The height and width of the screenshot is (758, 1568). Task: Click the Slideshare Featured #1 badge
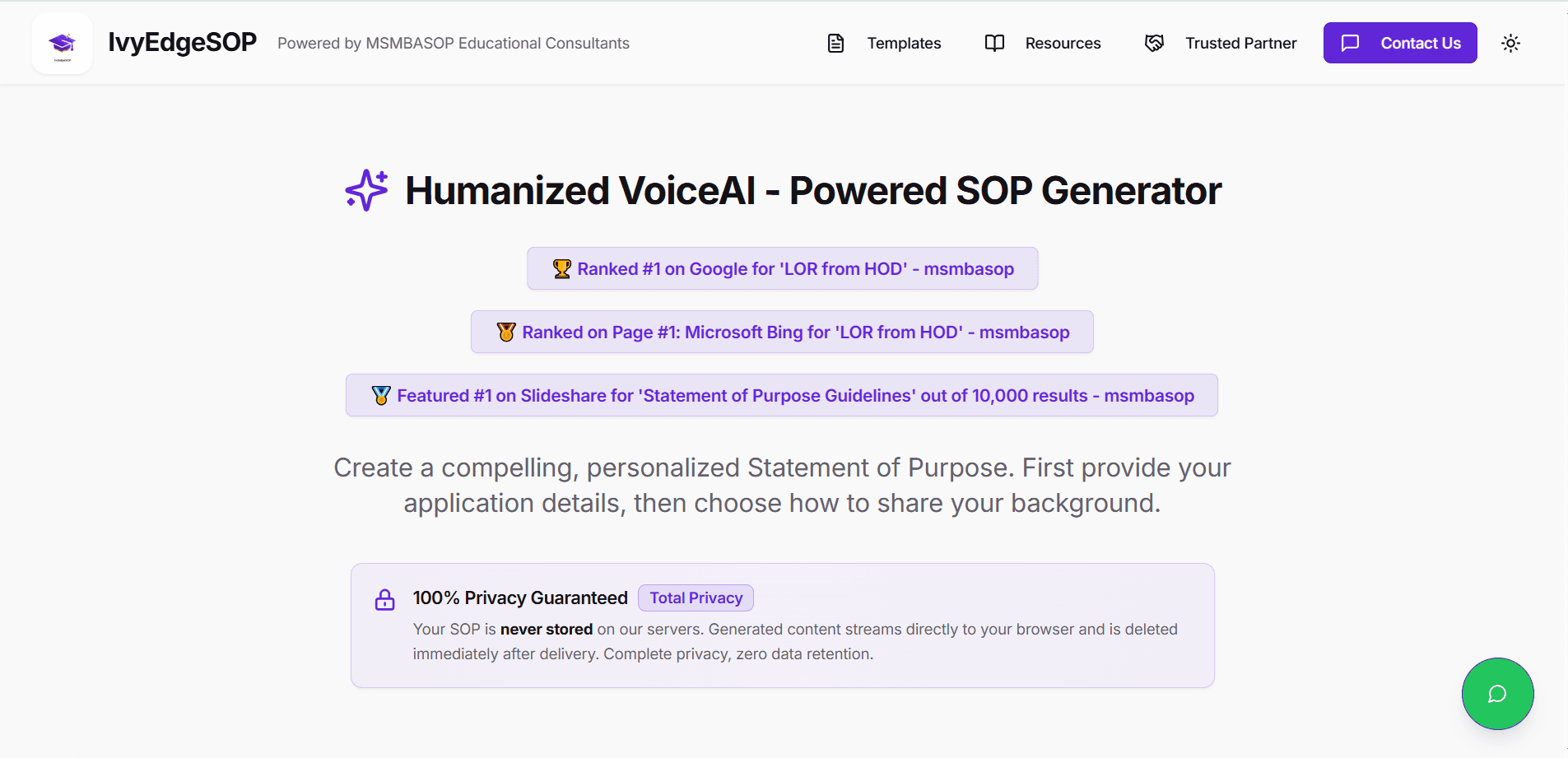[781, 395]
